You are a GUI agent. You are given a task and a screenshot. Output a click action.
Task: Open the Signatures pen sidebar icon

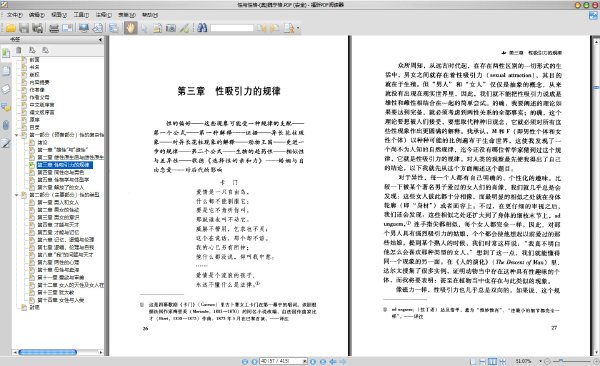(6, 144)
